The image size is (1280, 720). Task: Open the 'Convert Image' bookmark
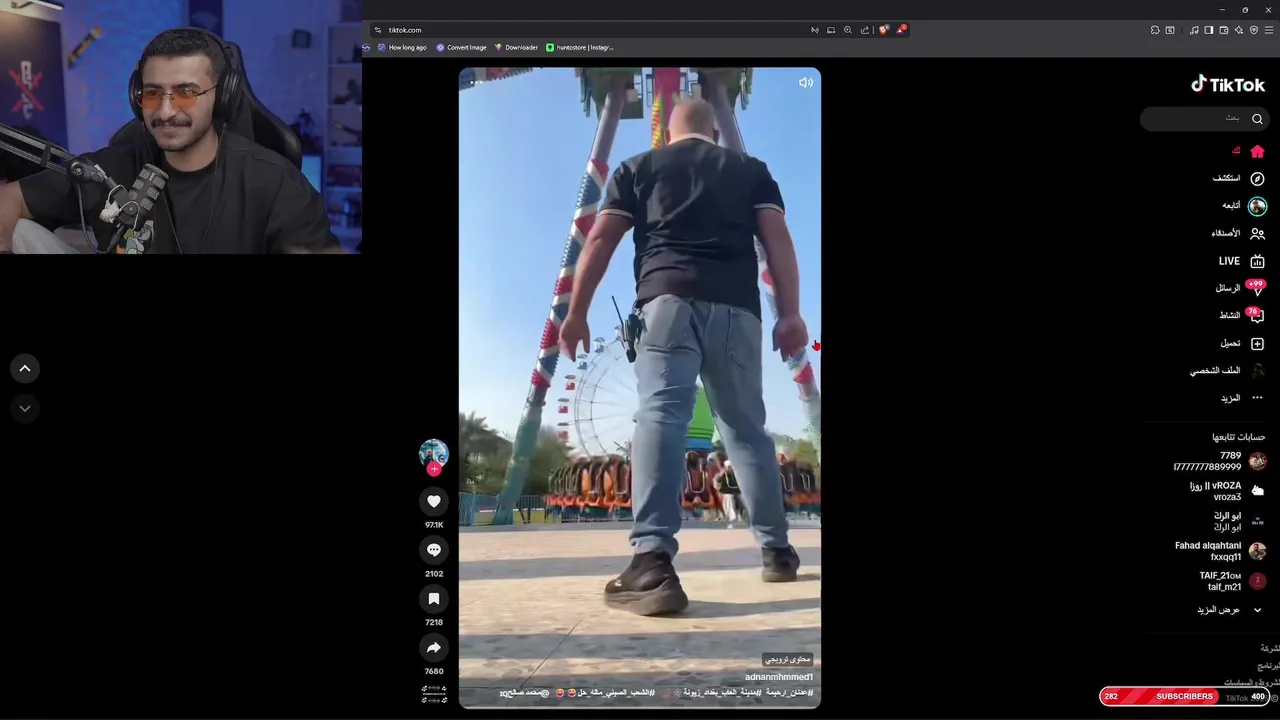pos(461,47)
